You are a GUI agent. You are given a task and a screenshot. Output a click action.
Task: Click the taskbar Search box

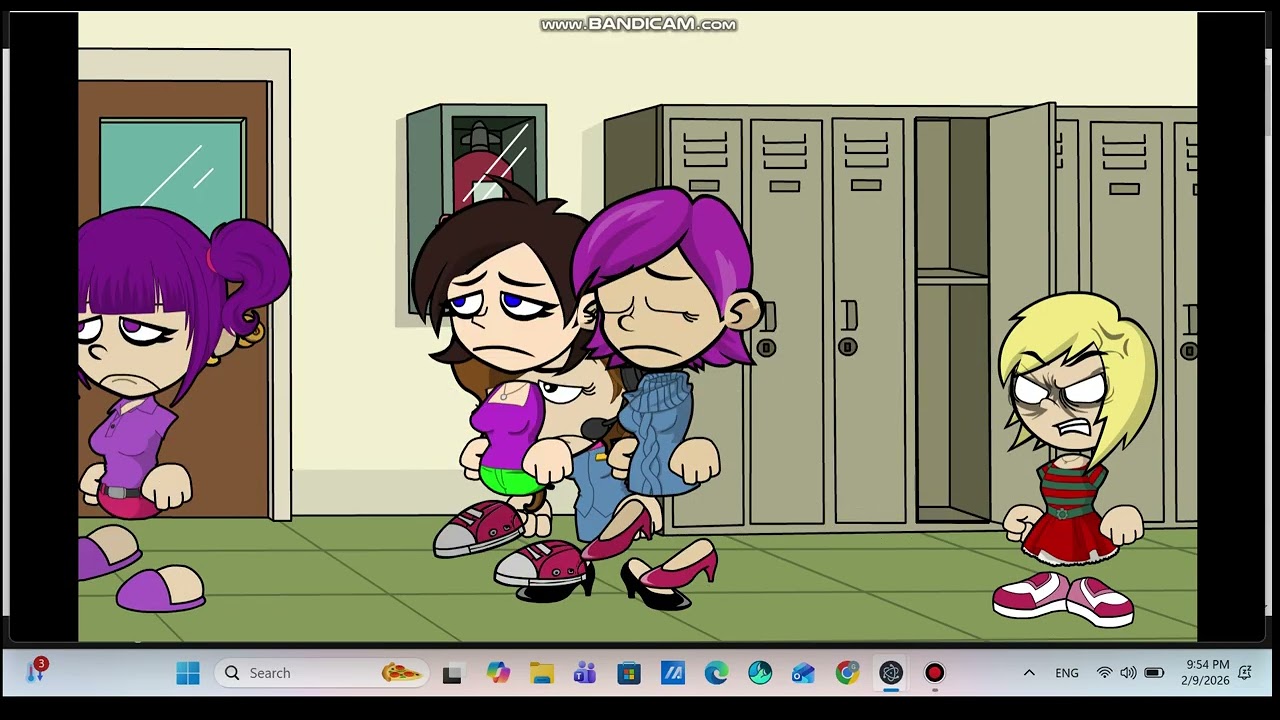click(322, 673)
